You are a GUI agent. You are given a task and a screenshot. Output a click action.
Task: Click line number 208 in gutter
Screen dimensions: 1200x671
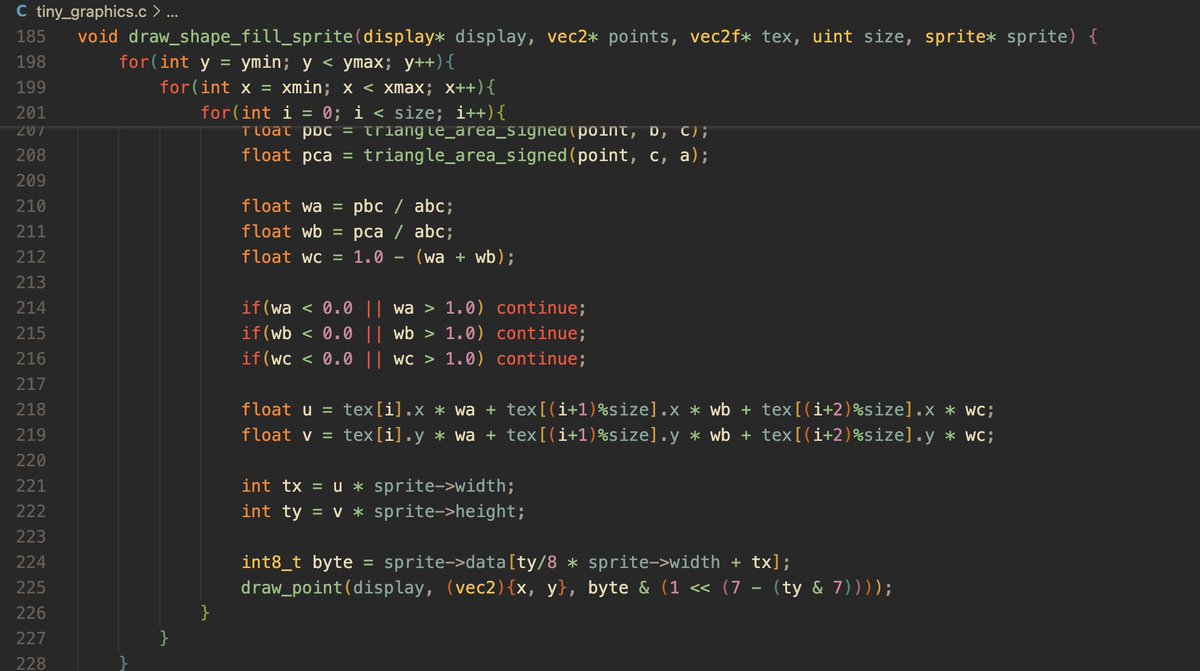pos(31,155)
